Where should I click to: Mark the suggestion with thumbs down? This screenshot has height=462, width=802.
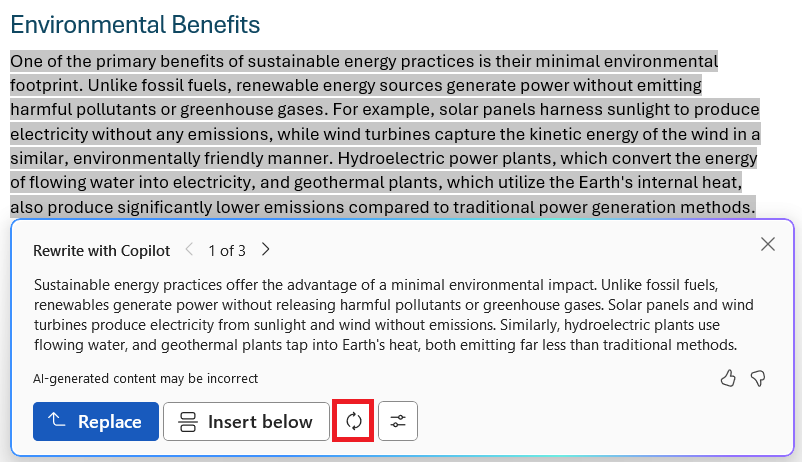[x=758, y=379]
